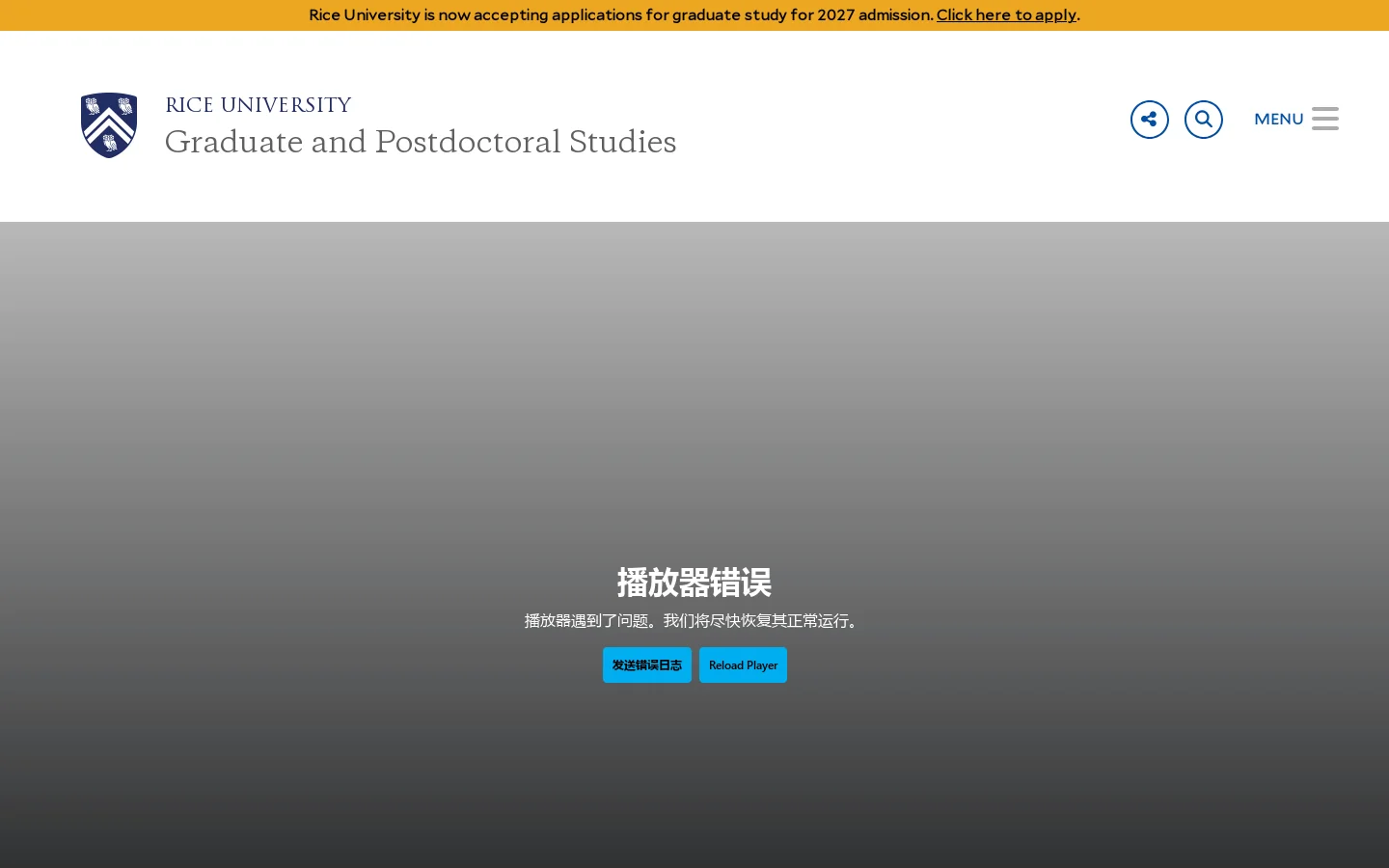Click the Reload Player button
1389x868 pixels.
tap(743, 665)
